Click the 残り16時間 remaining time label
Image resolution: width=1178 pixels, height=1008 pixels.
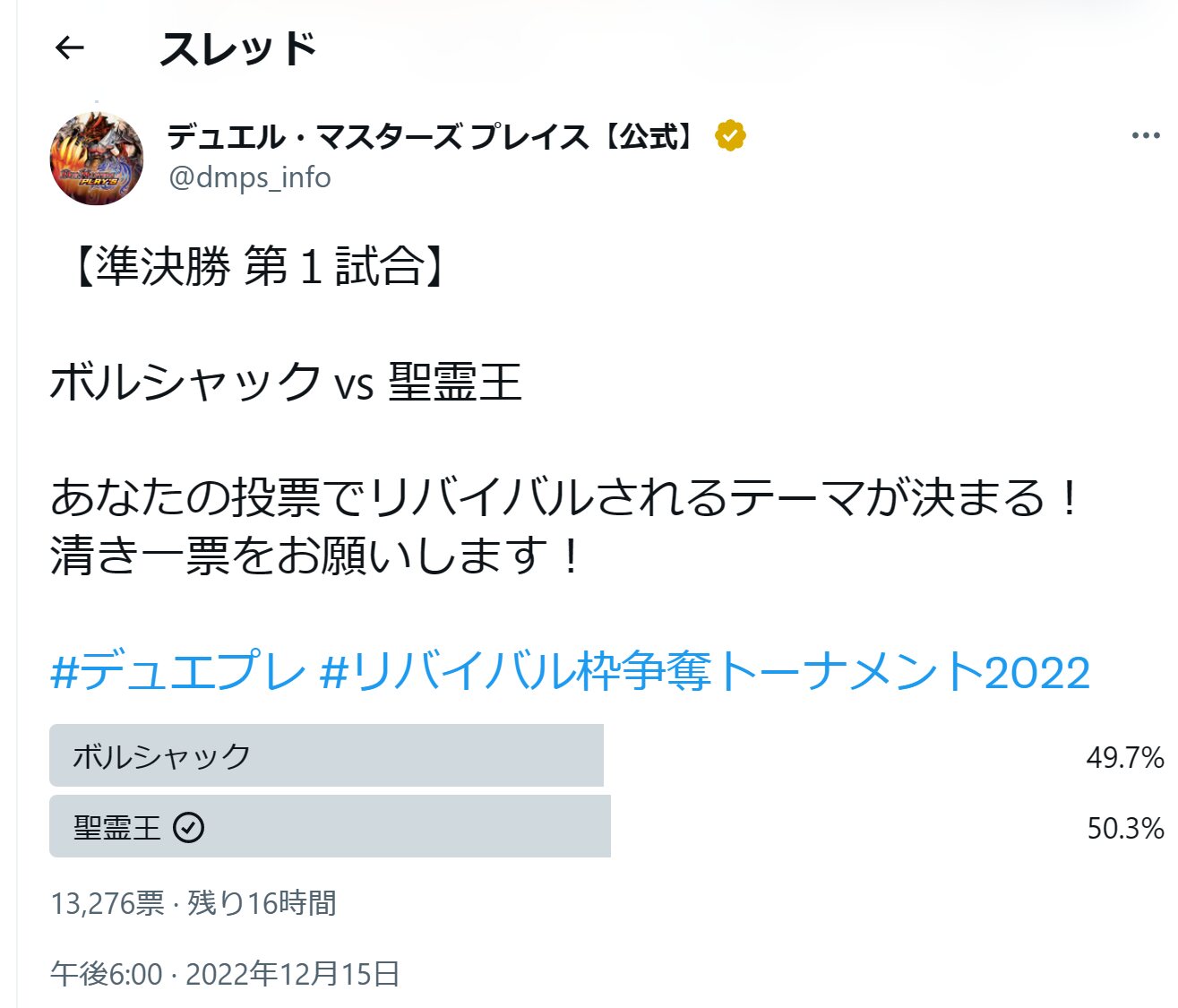pyautogui.click(x=262, y=903)
